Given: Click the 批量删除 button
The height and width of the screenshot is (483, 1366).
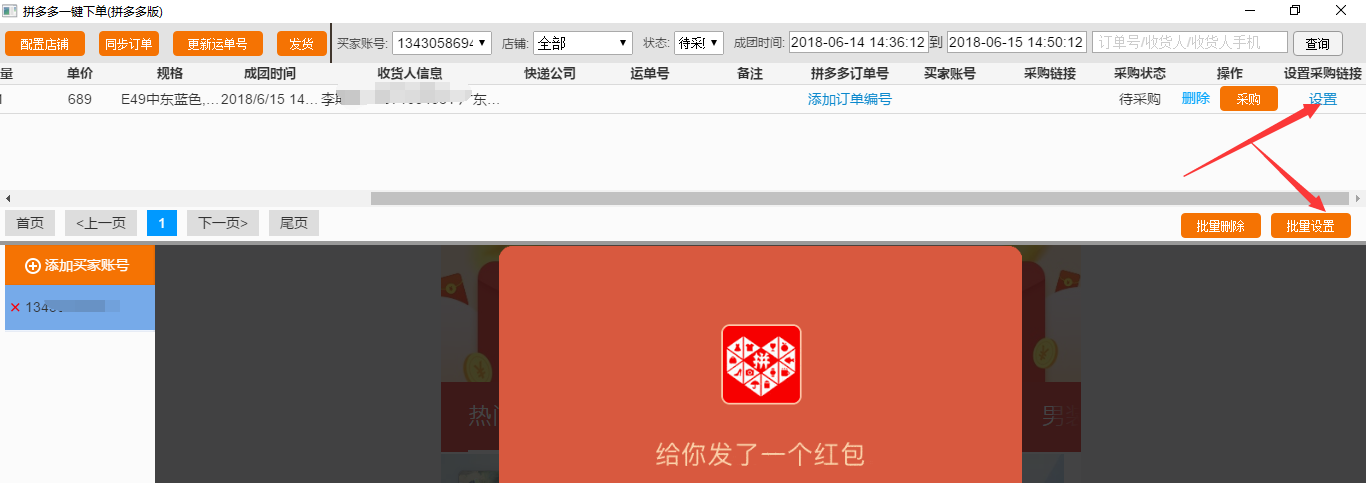Looking at the screenshot, I should pyautogui.click(x=1221, y=226).
